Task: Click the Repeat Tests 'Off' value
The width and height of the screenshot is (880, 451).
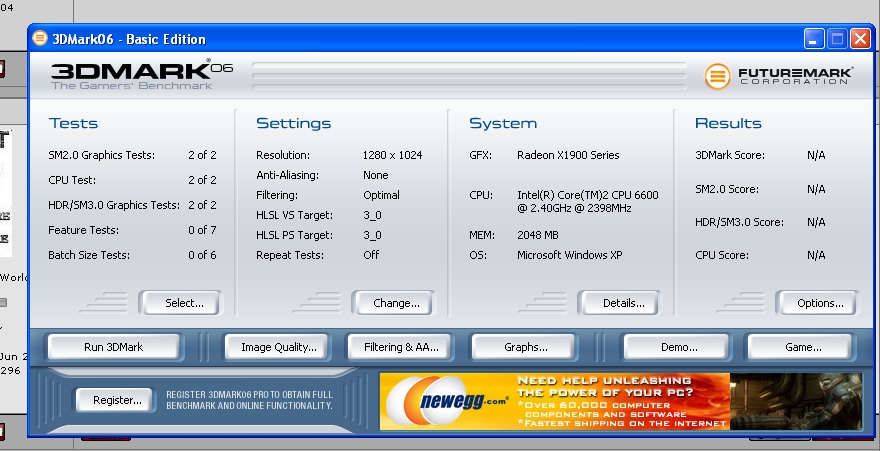Action: (371, 255)
